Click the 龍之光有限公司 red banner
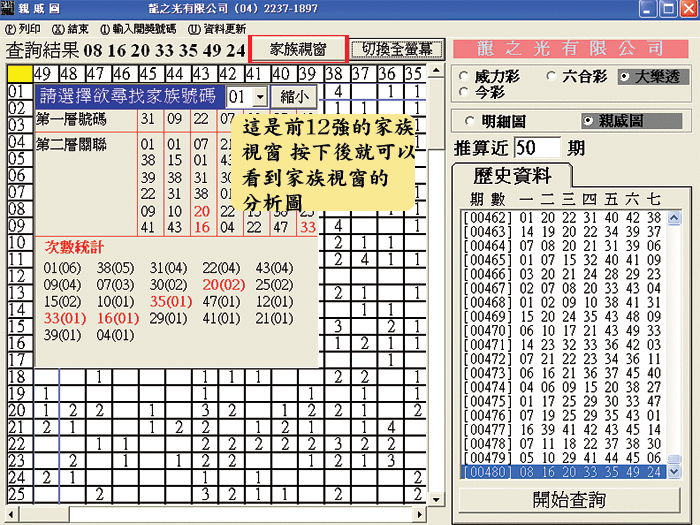700x525 pixels. (x=571, y=49)
